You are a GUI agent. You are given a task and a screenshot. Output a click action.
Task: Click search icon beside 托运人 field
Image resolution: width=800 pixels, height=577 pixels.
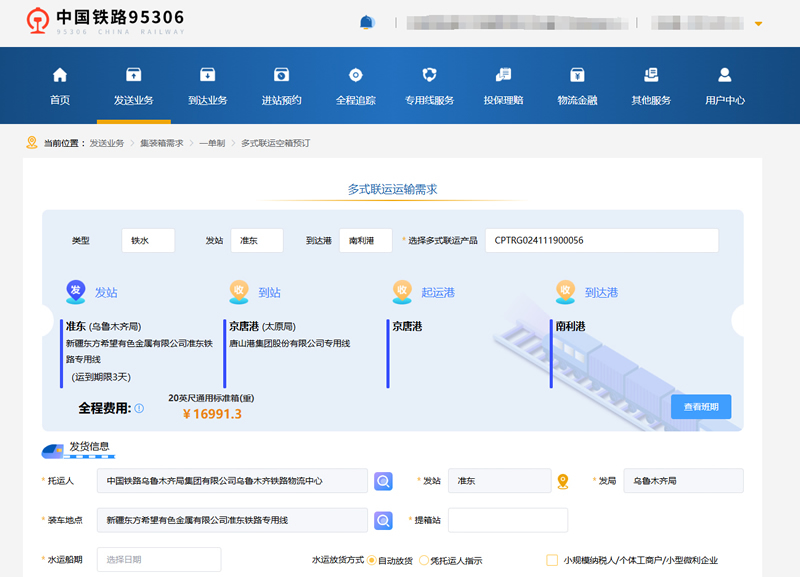[x=384, y=481]
